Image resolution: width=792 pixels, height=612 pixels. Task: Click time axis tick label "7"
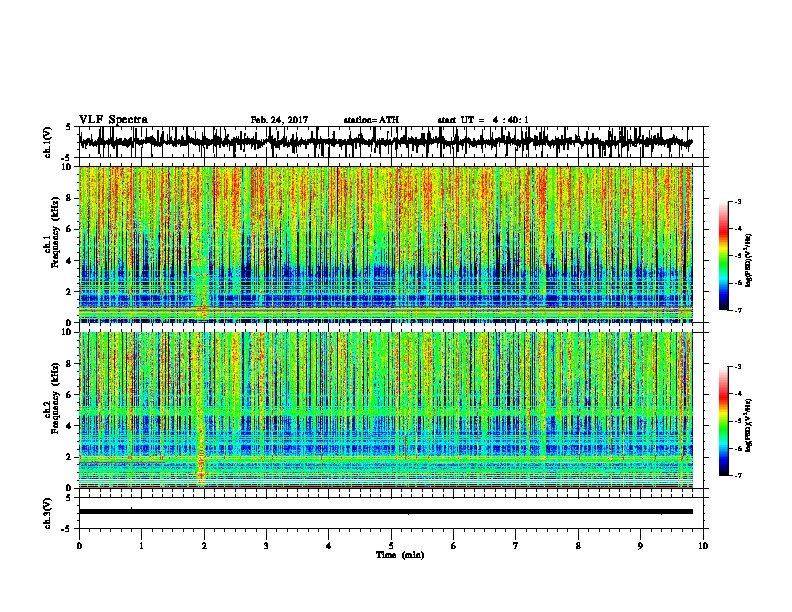point(516,546)
